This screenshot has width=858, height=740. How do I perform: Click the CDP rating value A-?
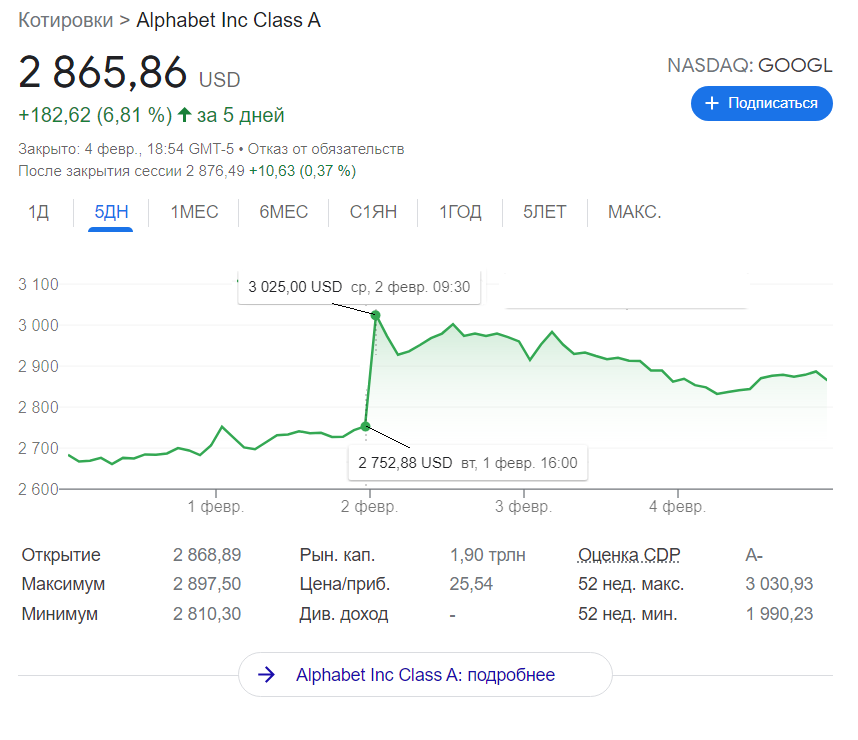pyautogui.click(x=754, y=555)
